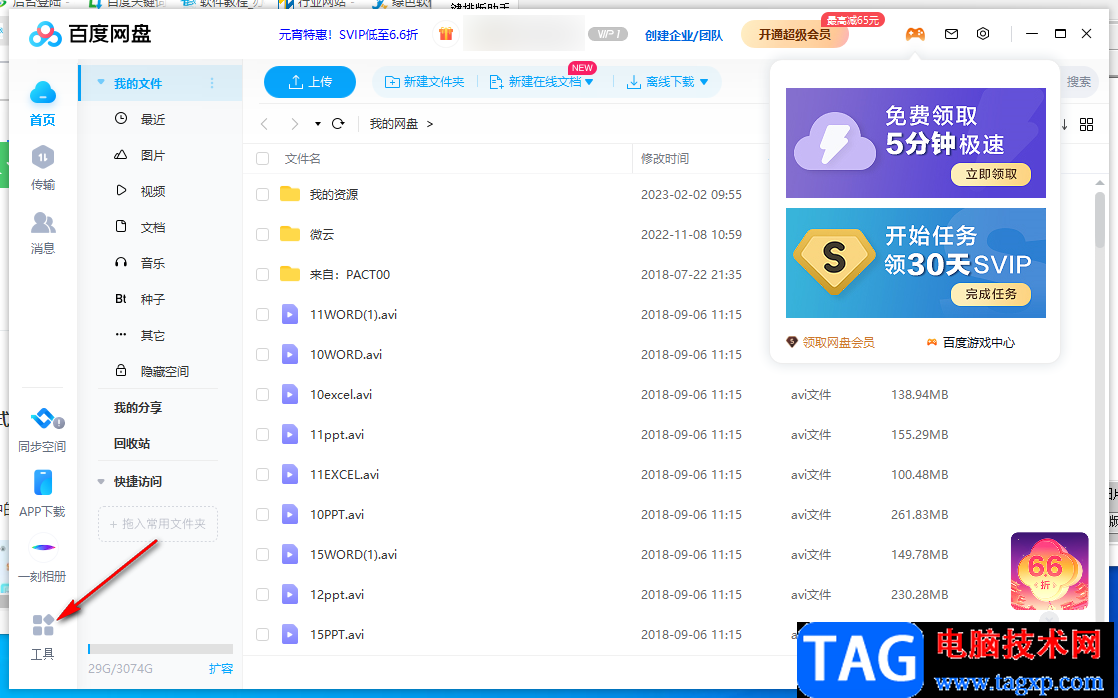Screen dimensions: 1118x698
Task: Check the box for 微云
Action: (262, 234)
